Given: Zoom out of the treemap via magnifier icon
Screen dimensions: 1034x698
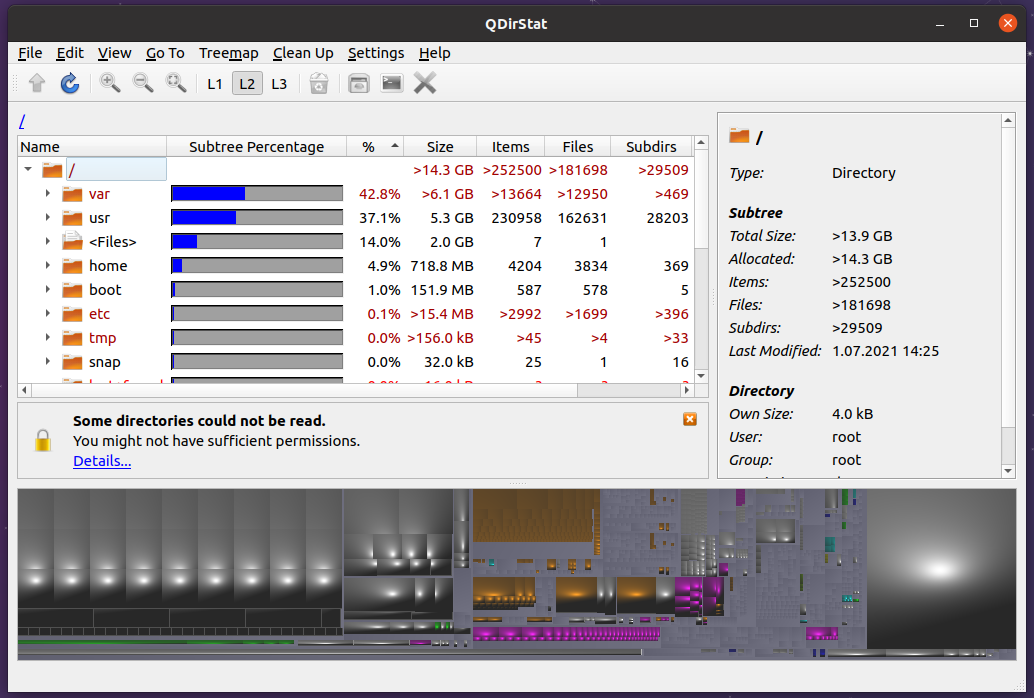Looking at the screenshot, I should [143, 83].
